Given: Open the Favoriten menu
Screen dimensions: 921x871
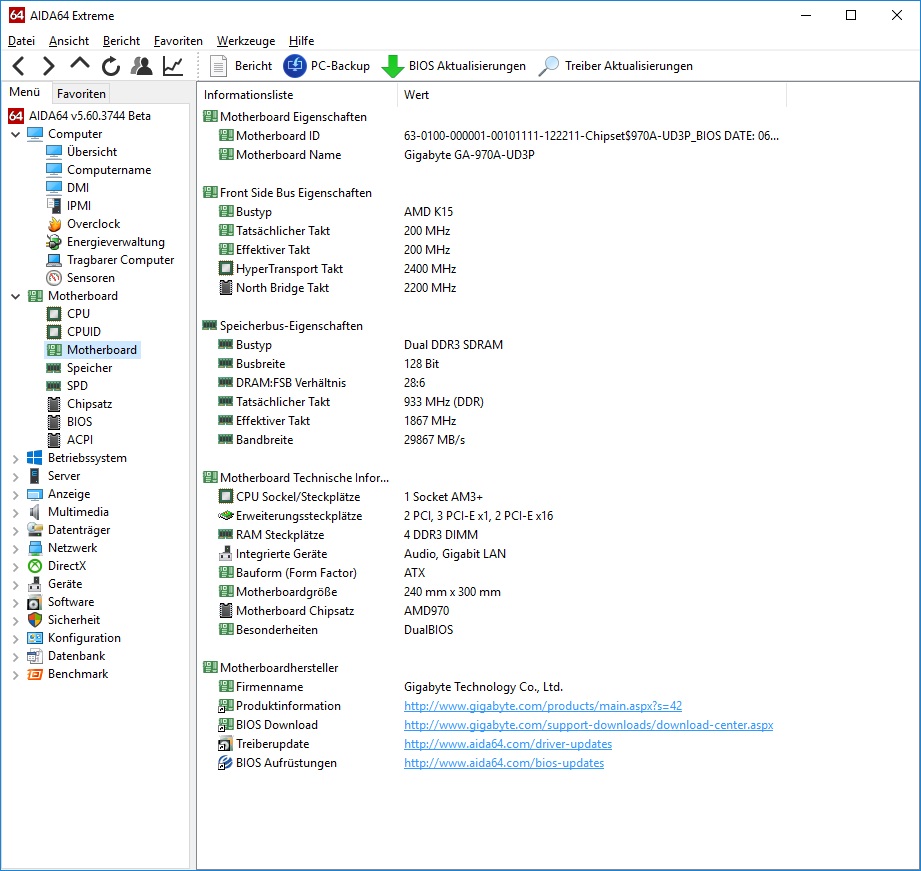Looking at the screenshot, I should pos(178,41).
